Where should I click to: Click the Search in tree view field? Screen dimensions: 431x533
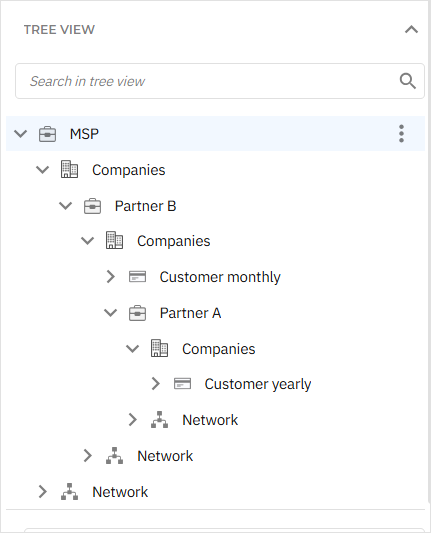point(220,81)
